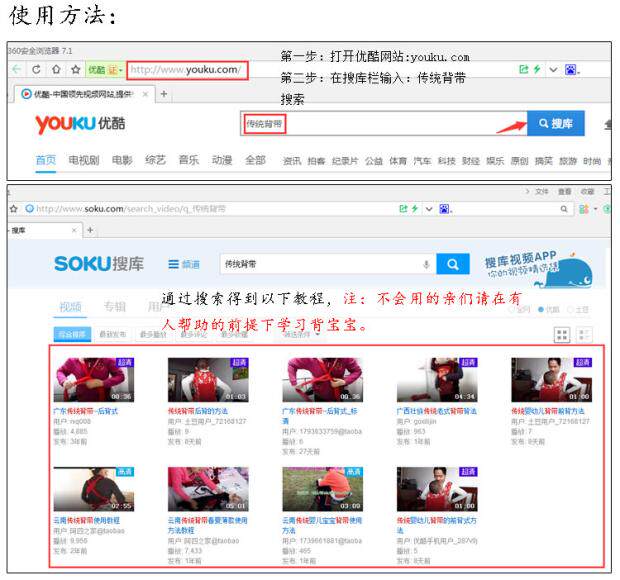The height and width of the screenshot is (580, 620).
Task: Switch to the 视频 results tab
Action: 70,306
